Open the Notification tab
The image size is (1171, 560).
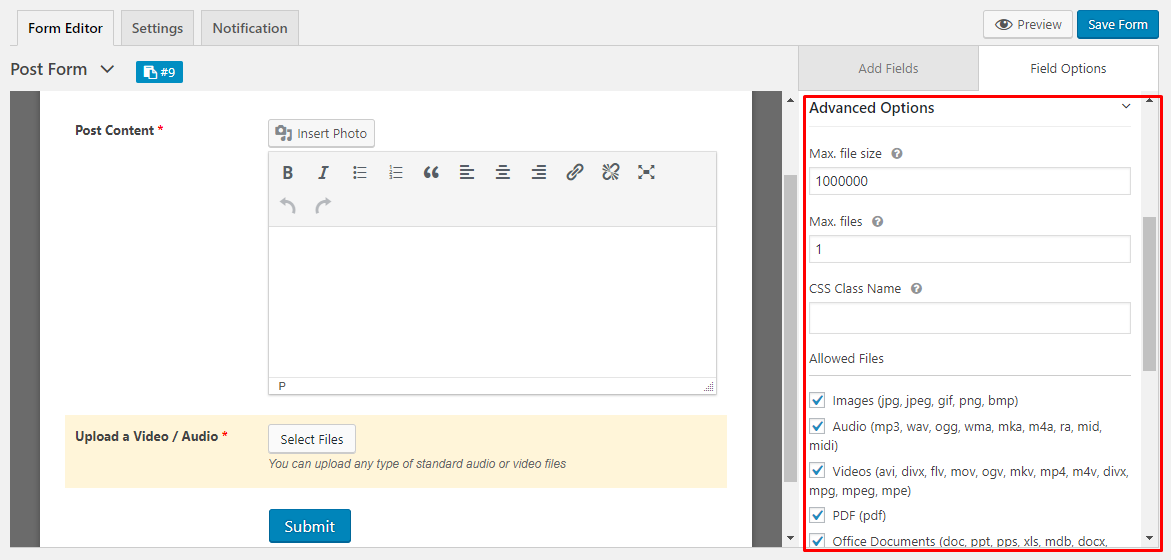(250, 28)
